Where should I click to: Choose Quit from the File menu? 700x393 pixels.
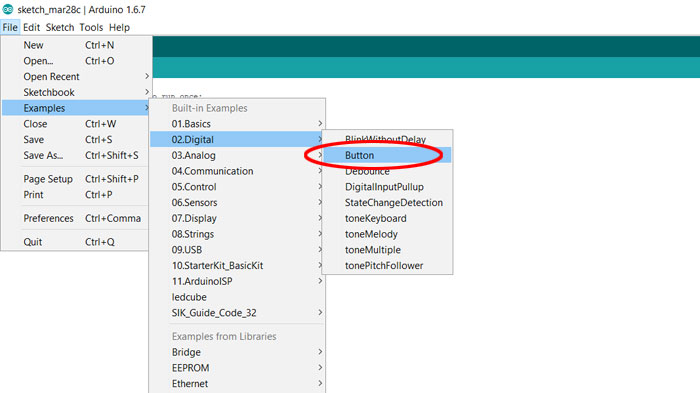pyautogui.click(x=76, y=242)
